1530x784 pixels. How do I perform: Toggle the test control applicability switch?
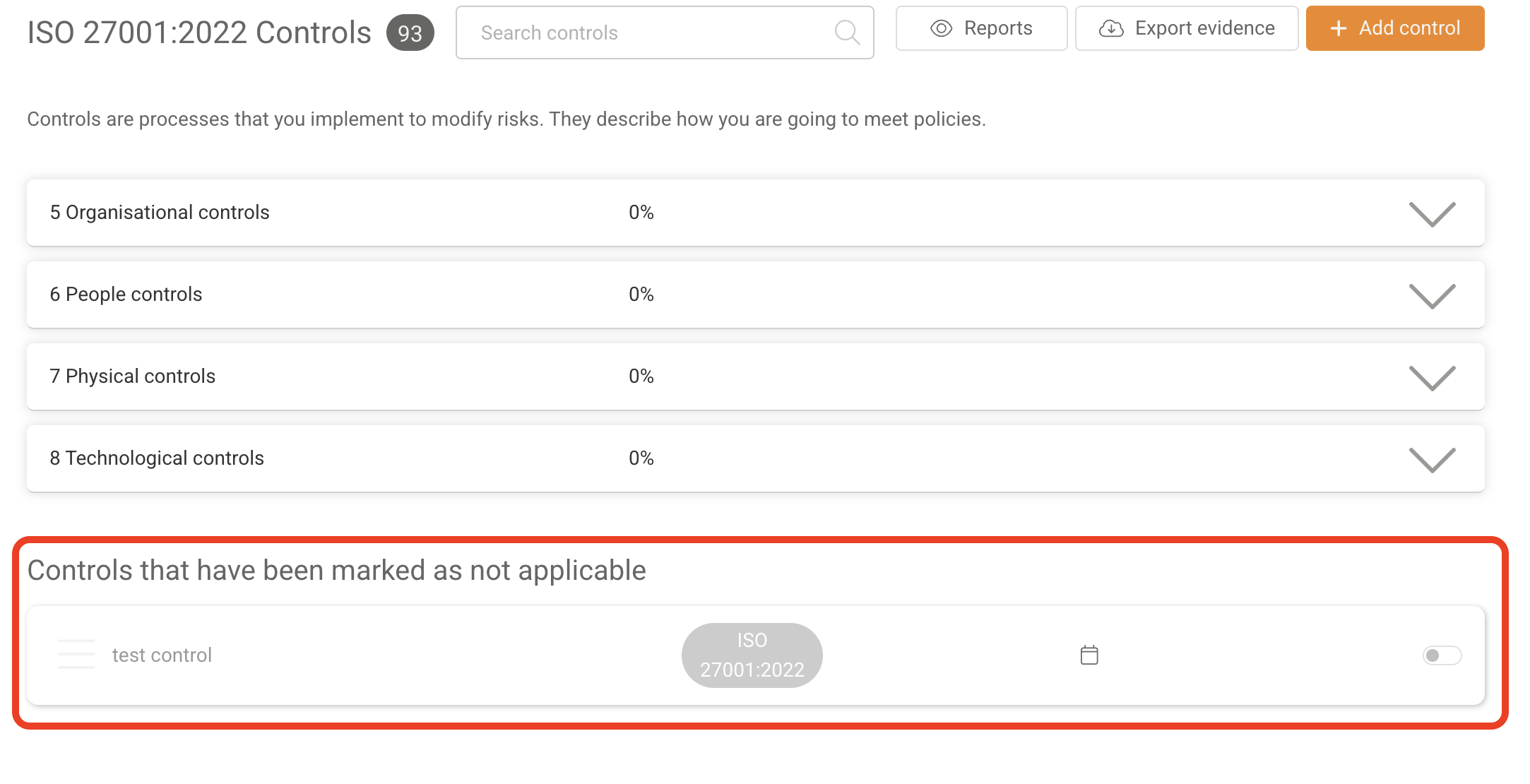pos(1442,655)
